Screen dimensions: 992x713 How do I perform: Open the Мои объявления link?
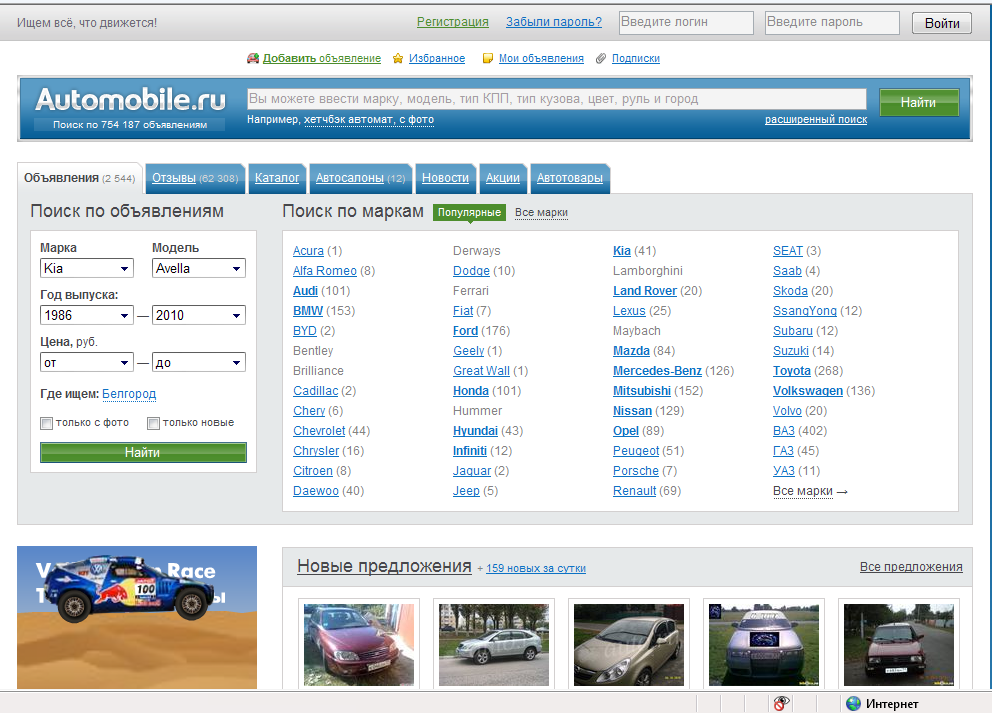541,58
